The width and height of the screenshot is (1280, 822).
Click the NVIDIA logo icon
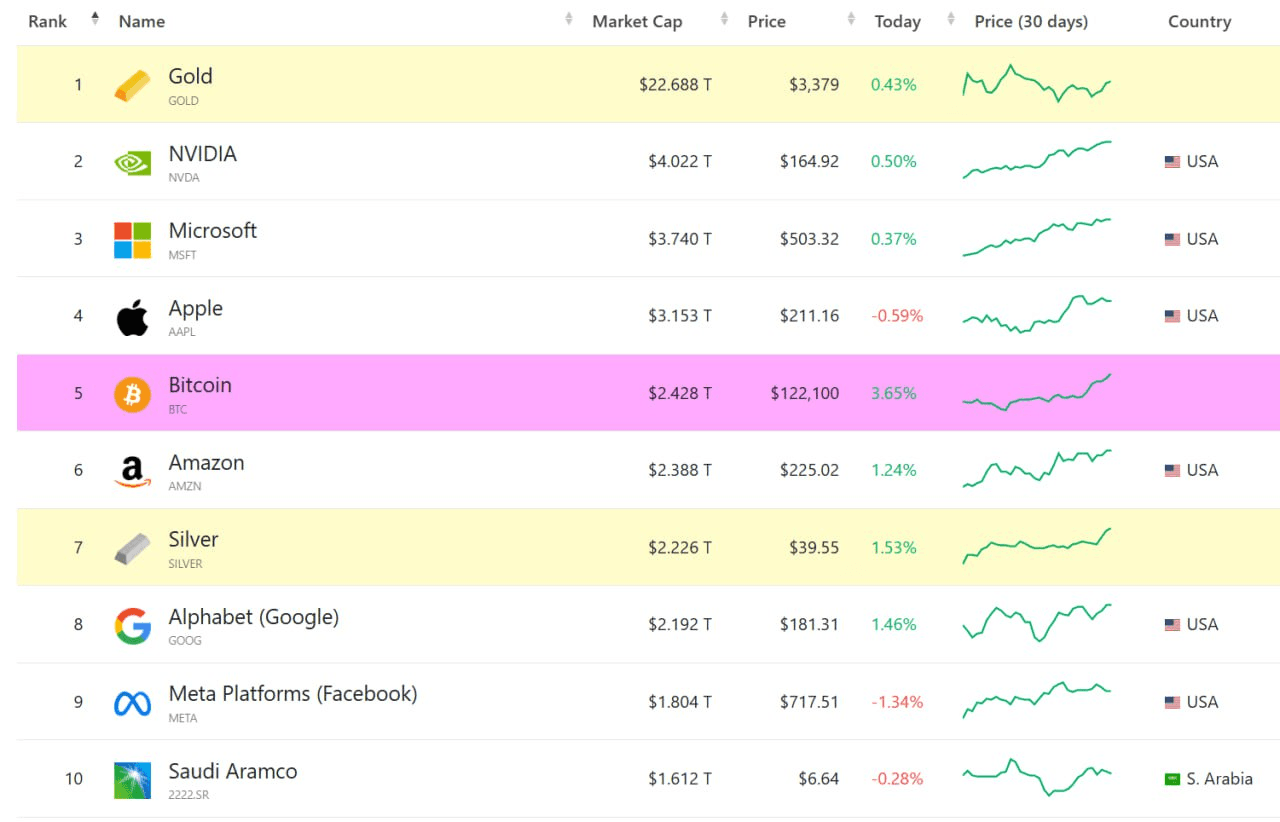(132, 162)
